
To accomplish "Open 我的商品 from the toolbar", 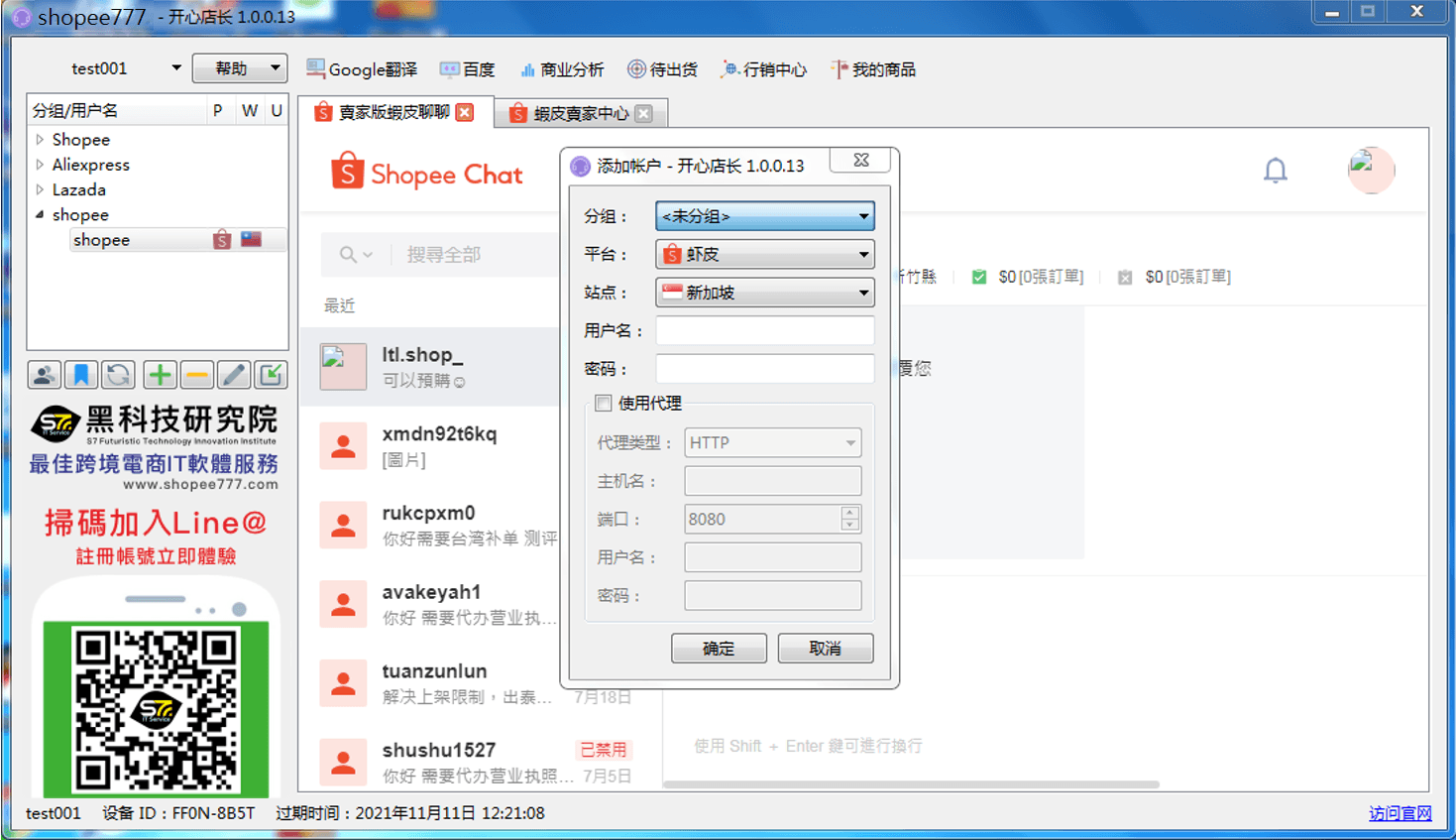I will tap(873, 69).
